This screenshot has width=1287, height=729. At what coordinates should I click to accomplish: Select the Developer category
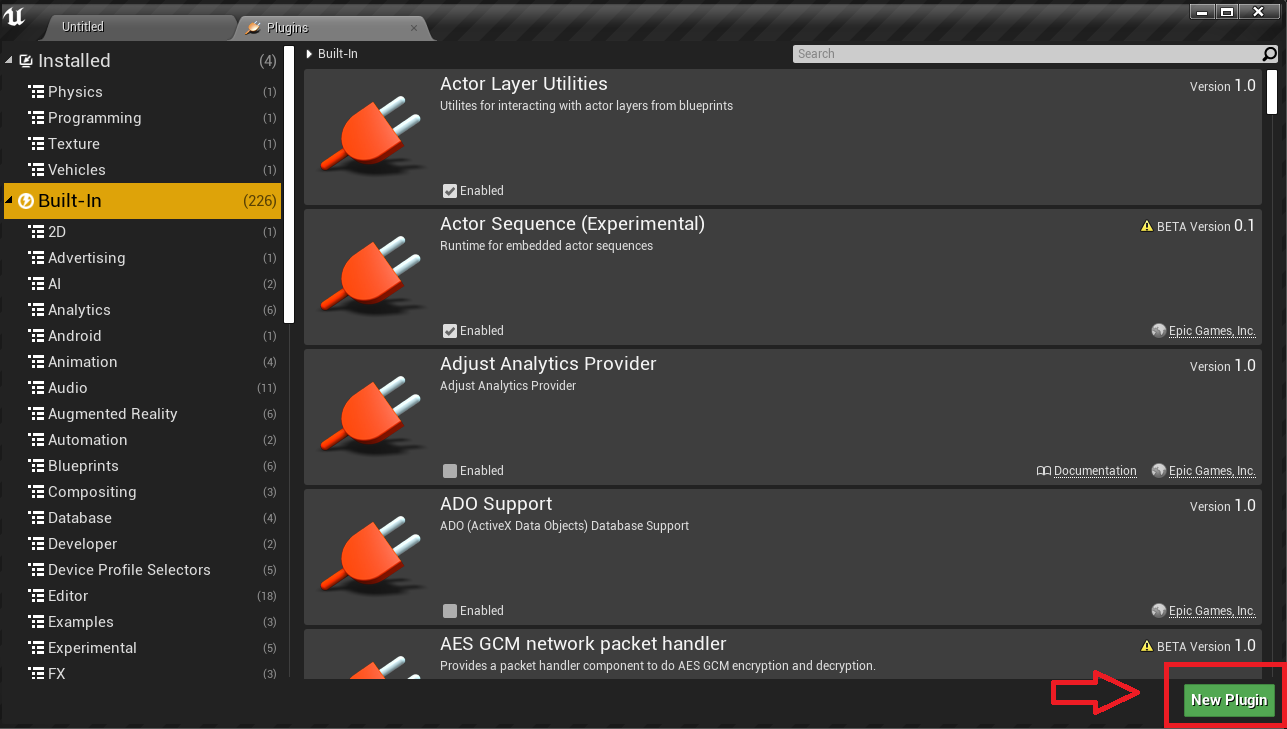pos(143,544)
